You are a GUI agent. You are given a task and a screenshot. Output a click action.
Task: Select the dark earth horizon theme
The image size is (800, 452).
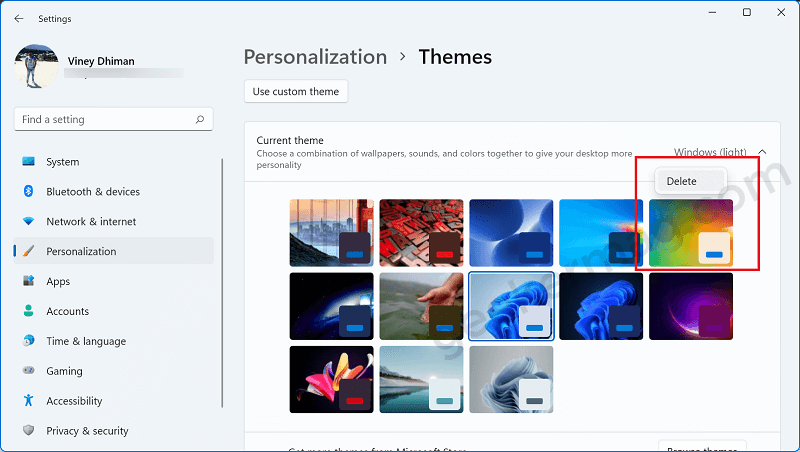[332, 306]
